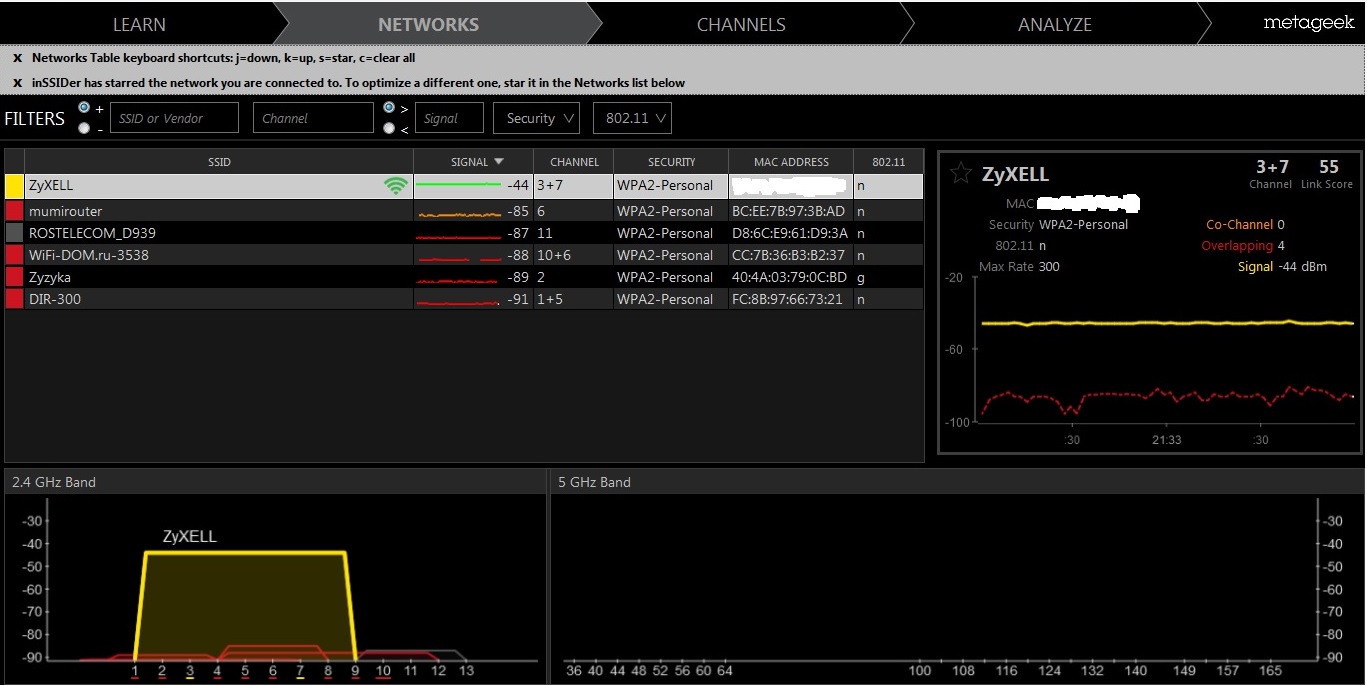Click the Signal -44 dBm label
Viewport: 1367px width, 686px height.
coord(1282,267)
